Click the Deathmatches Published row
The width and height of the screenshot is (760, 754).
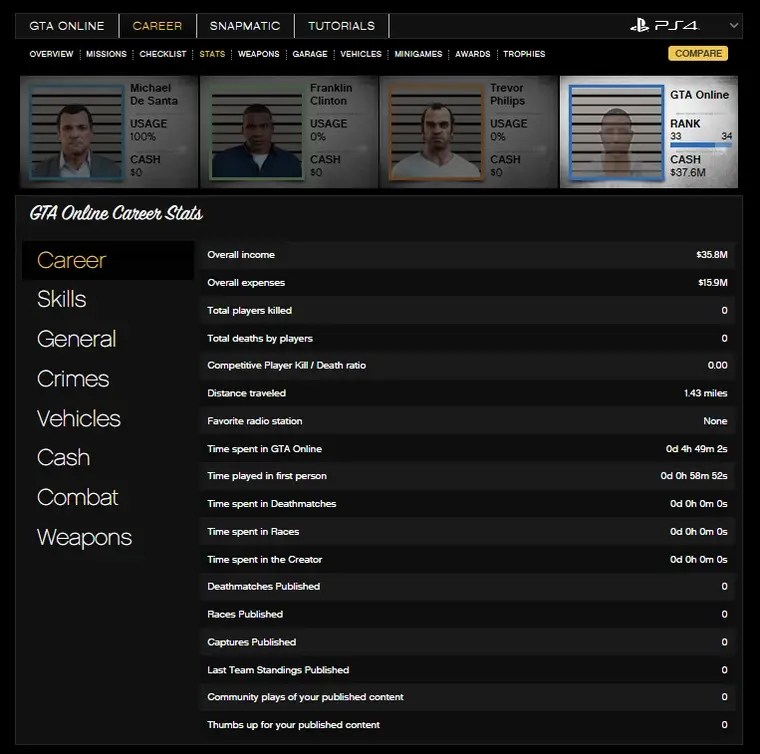pos(467,586)
